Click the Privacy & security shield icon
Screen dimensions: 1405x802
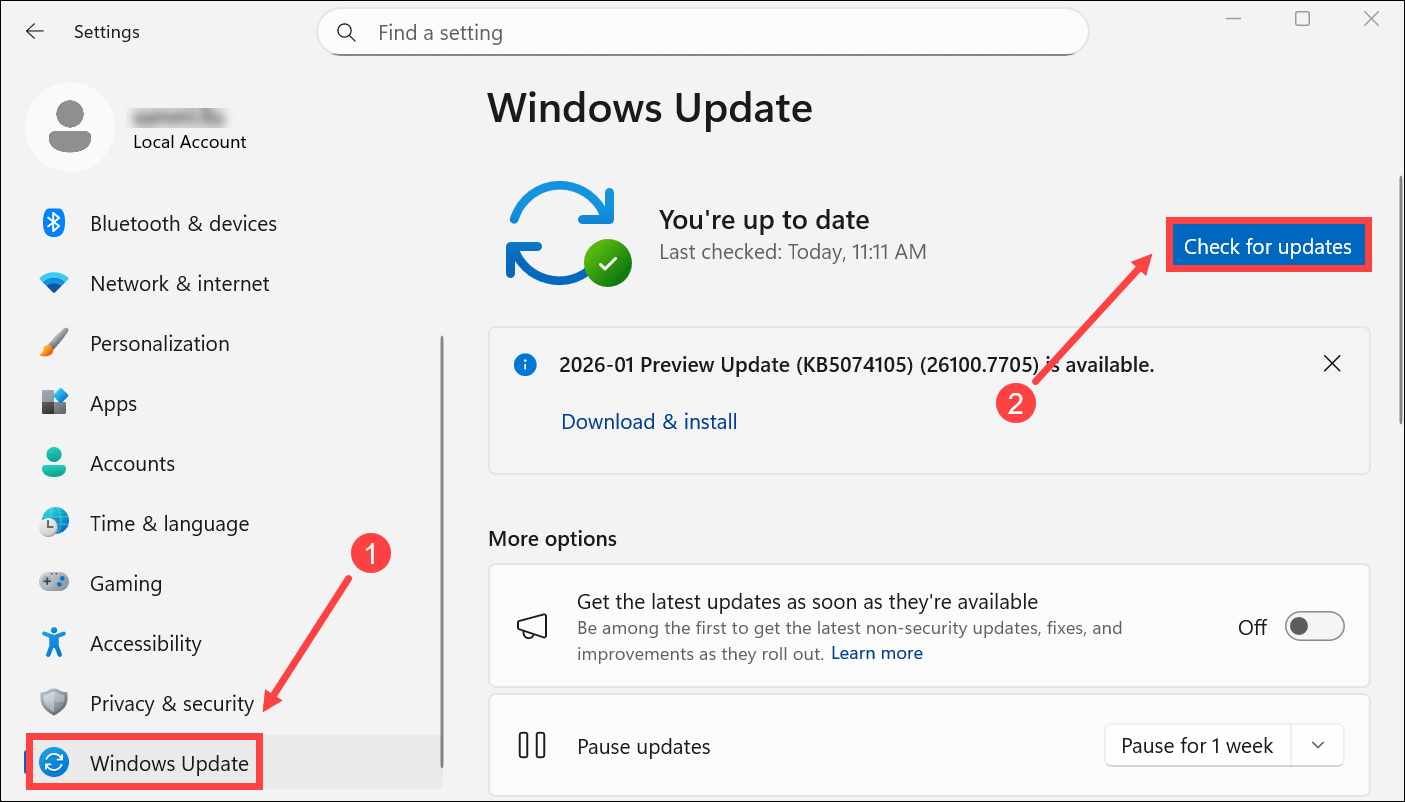(54, 703)
